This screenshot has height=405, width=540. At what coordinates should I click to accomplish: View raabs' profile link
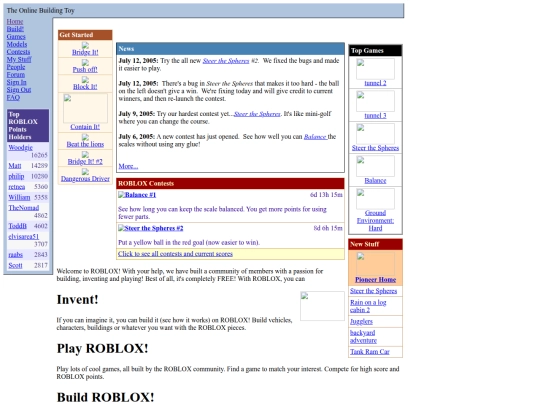tap(15, 255)
